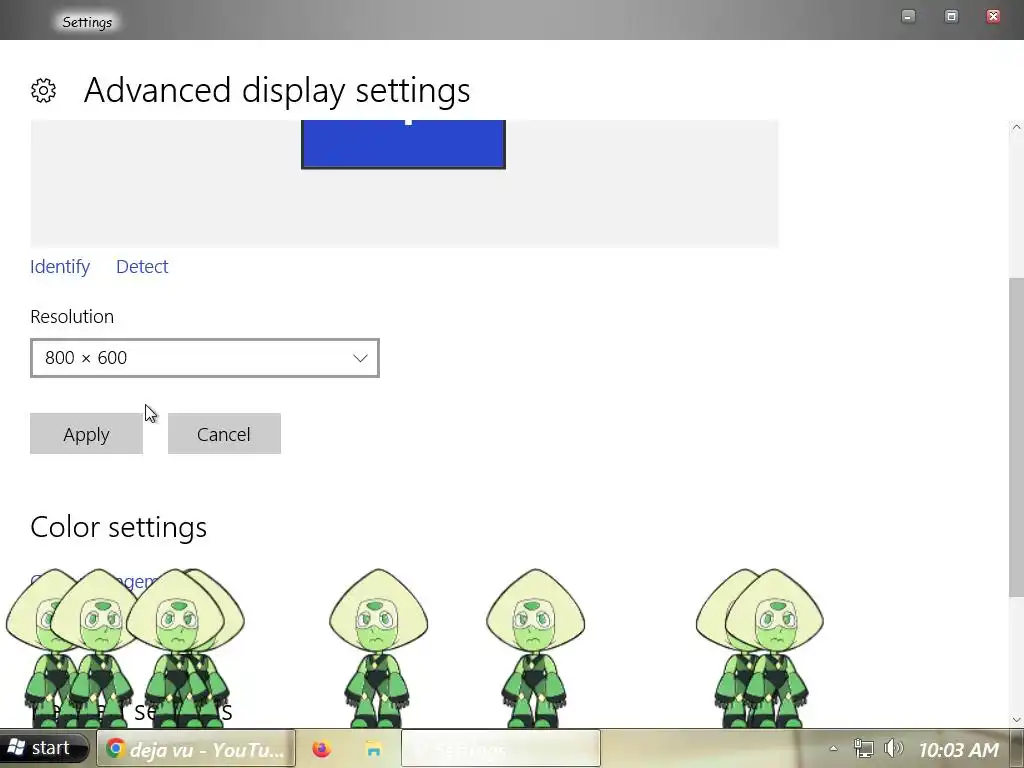
Task: Click the volume speaker tray icon
Action: 893,748
